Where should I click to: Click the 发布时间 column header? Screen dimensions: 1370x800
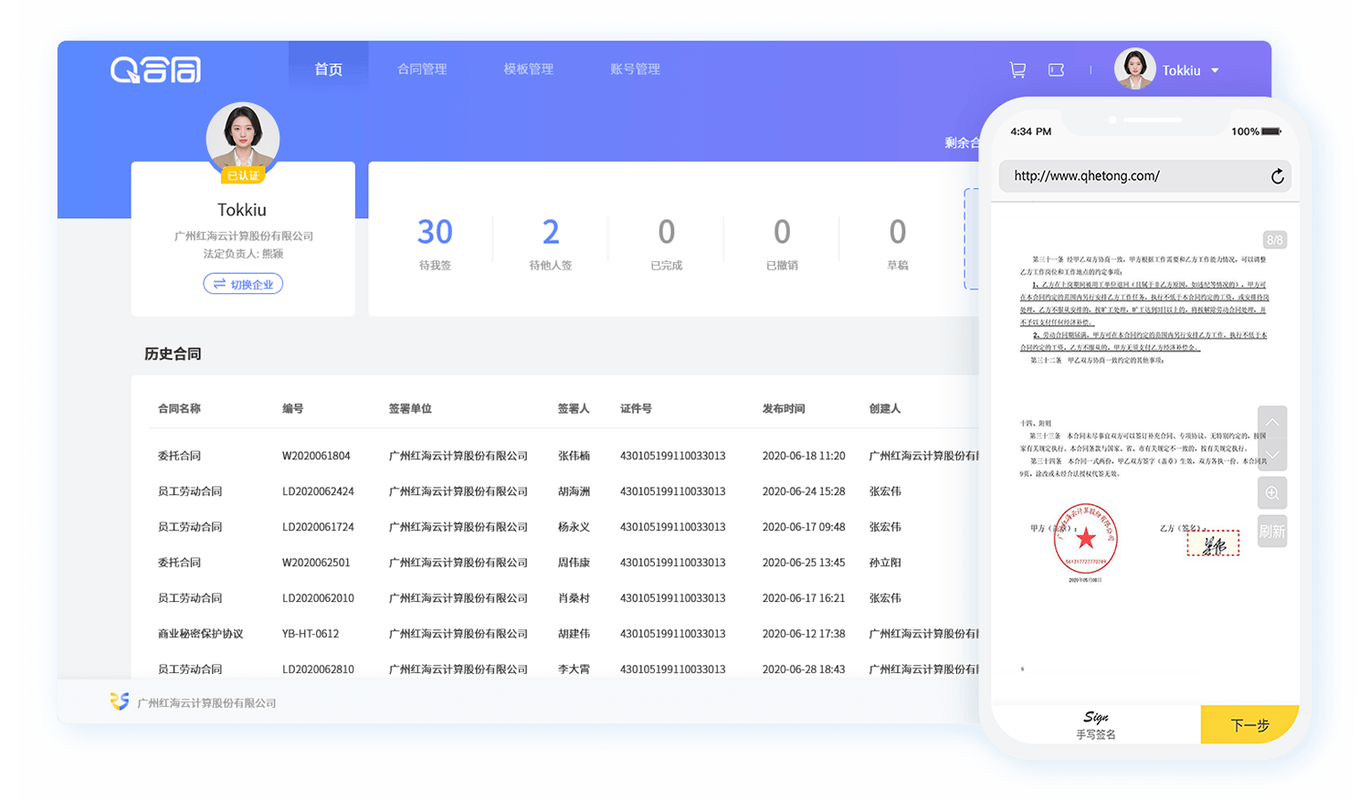[783, 409]
